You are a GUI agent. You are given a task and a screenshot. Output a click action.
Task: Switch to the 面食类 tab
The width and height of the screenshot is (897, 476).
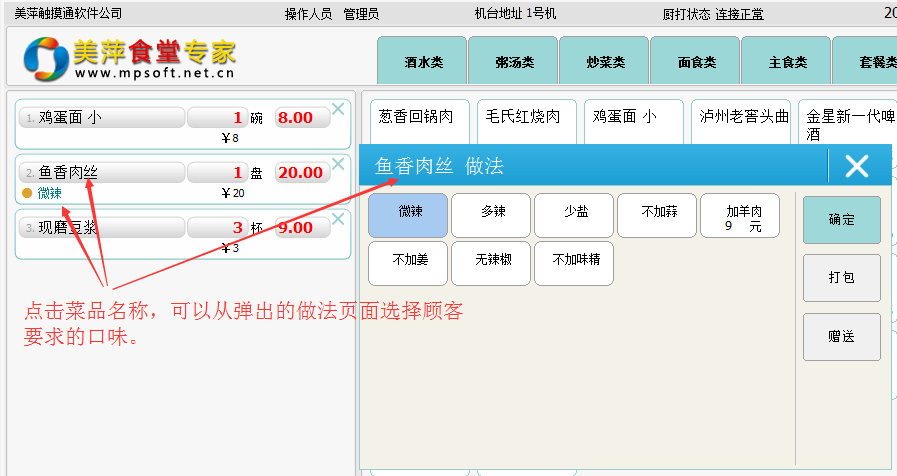[x=696, y=62]
